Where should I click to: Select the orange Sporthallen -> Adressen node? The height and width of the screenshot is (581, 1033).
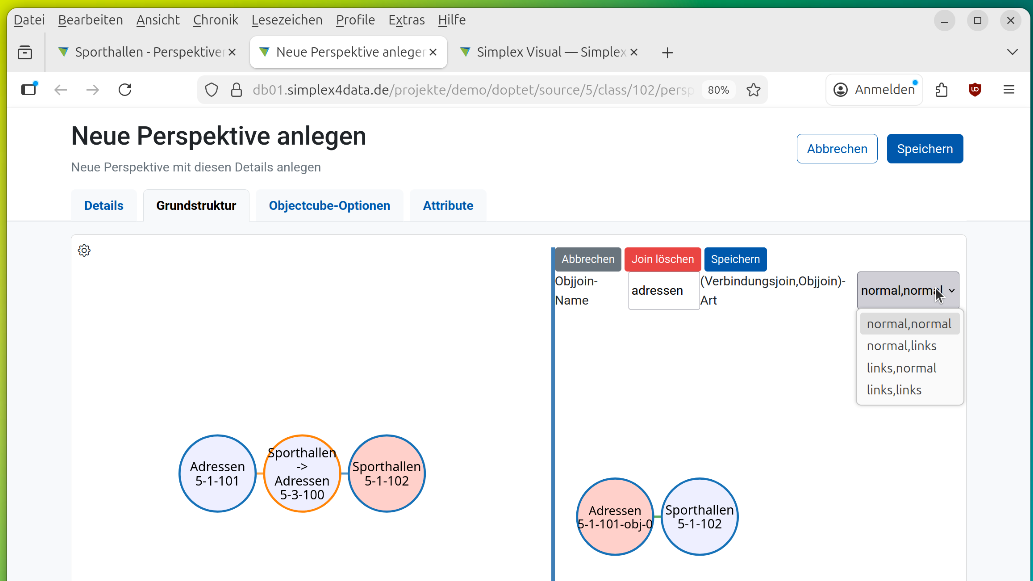pyautogui.click(x=302, y=474)
